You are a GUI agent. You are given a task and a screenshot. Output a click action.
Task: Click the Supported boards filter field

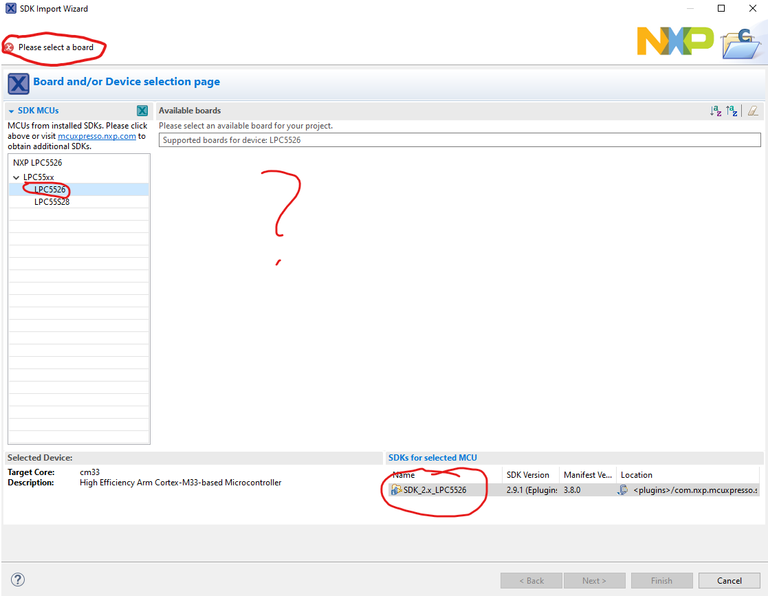[x=459, y=140]
